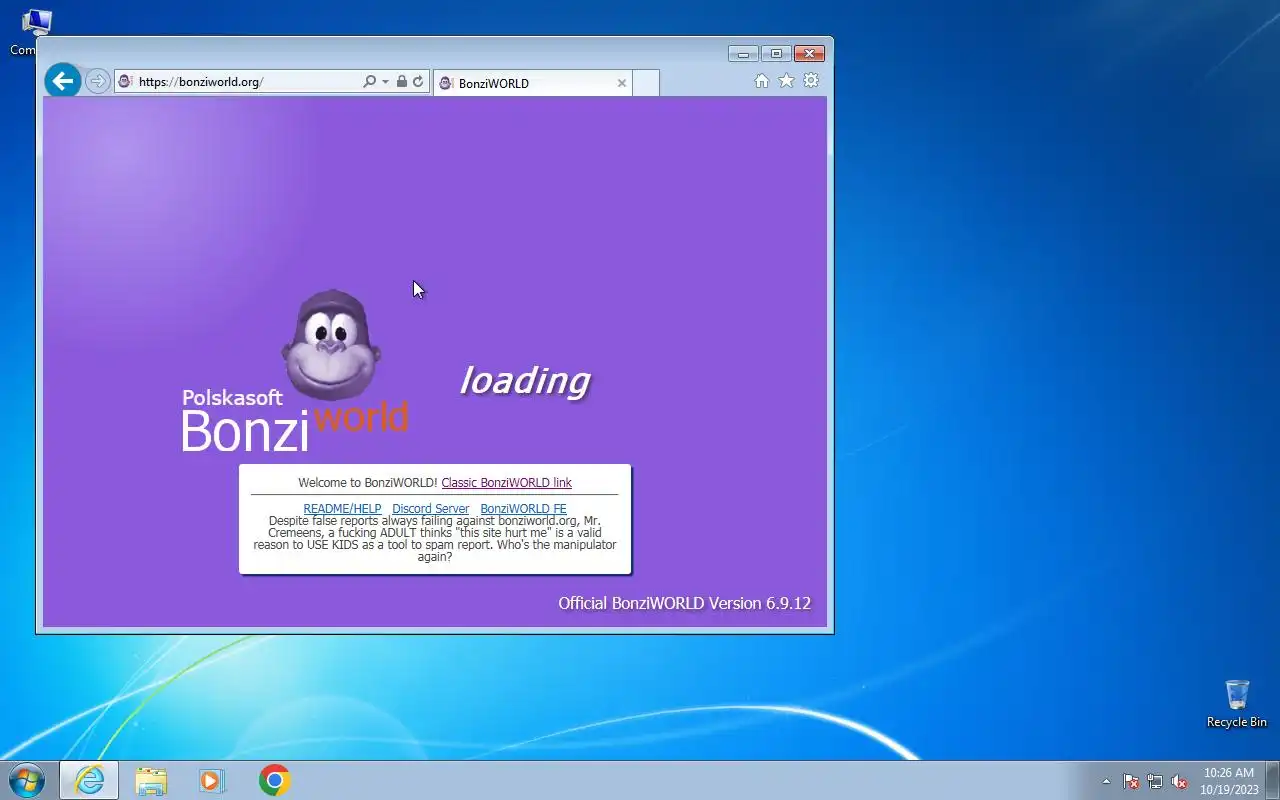Maximize the Internet Explorer window
The width and height of the screenshot is (1280, 800).
coord(776,54)
